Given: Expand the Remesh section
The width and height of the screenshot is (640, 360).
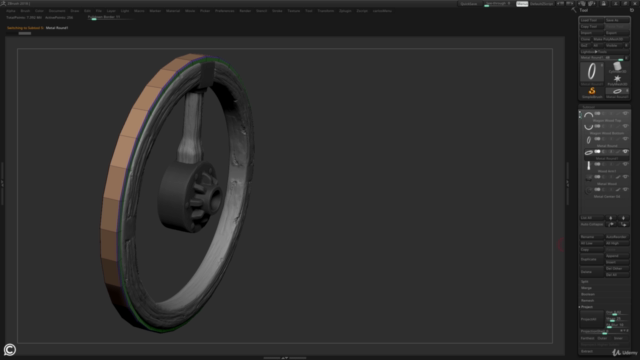Looking at the screenshot, I should [x=587, y=300].
